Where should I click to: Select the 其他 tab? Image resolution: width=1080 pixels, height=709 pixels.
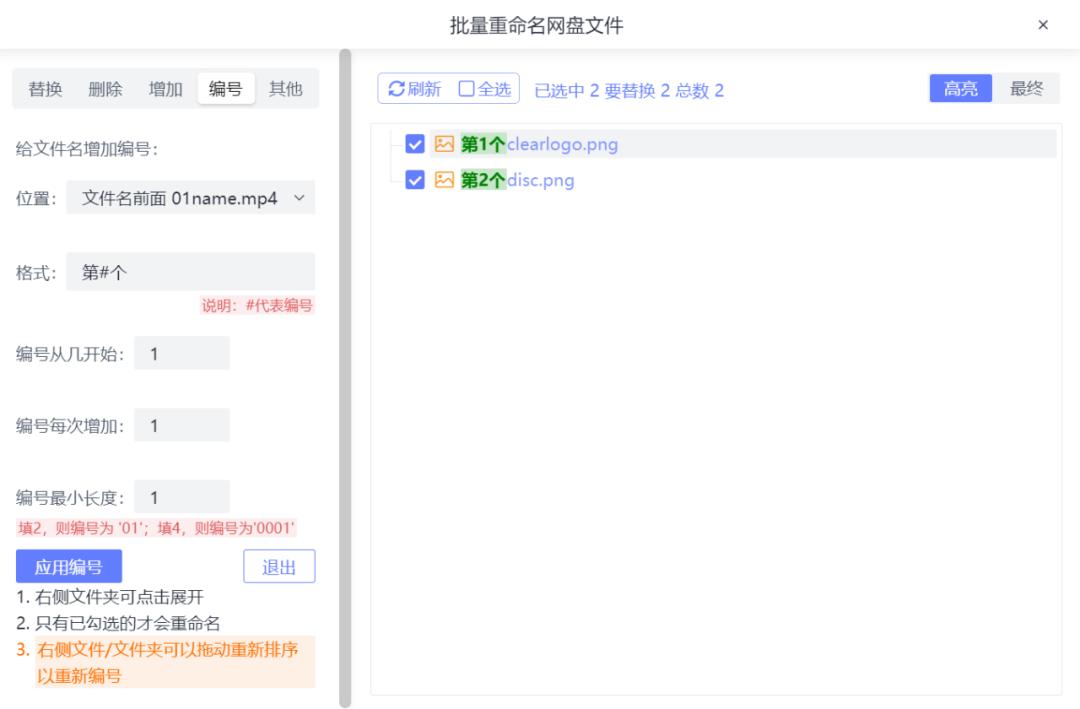285,89
